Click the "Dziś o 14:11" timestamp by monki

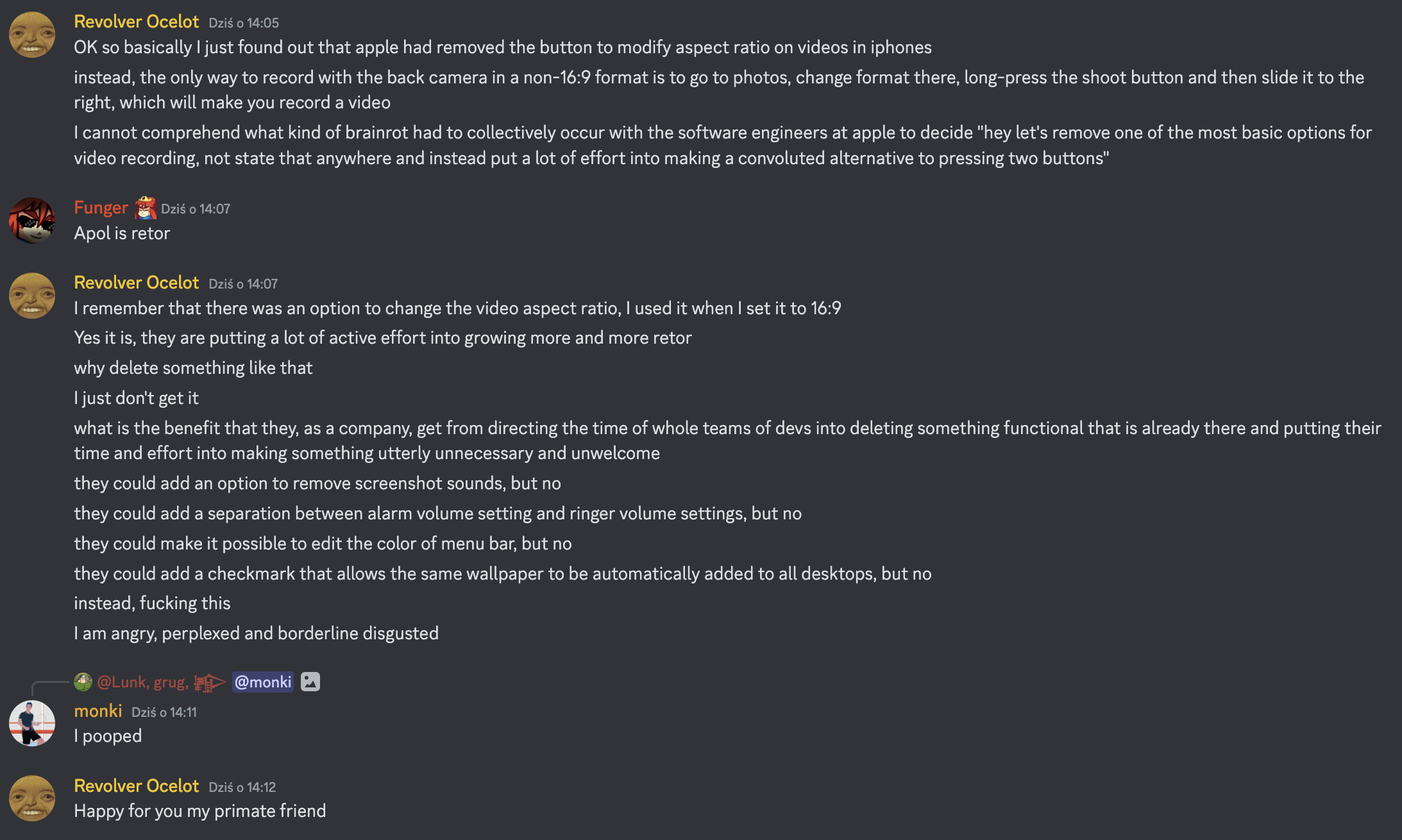pos(164,712)
